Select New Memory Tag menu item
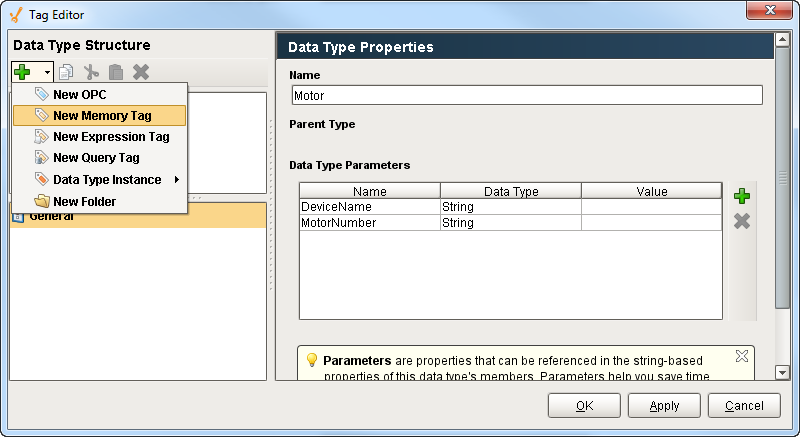Viewport: 800px width, 437px height. 100,116
